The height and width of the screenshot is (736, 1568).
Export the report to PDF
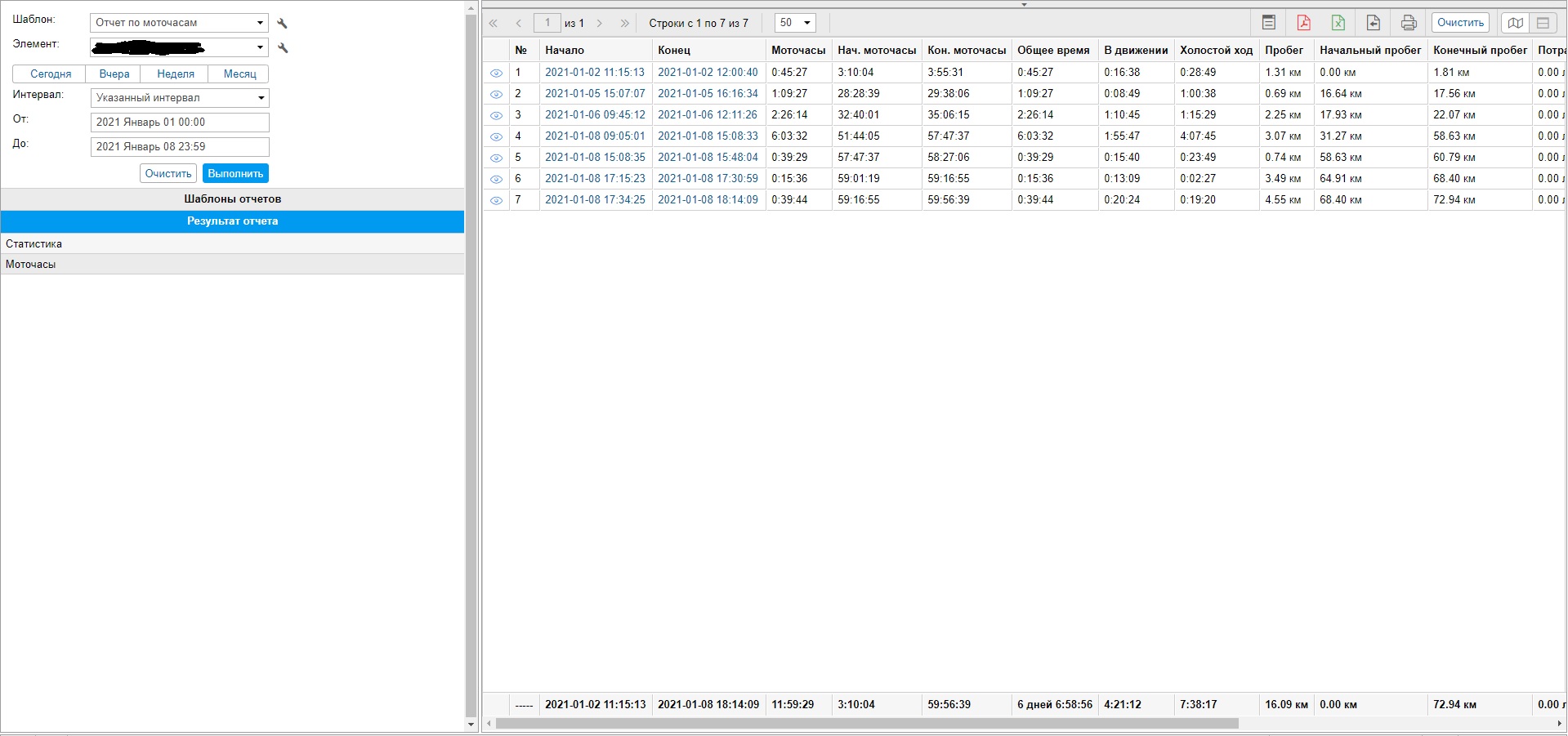click(x=1303, y=23)
